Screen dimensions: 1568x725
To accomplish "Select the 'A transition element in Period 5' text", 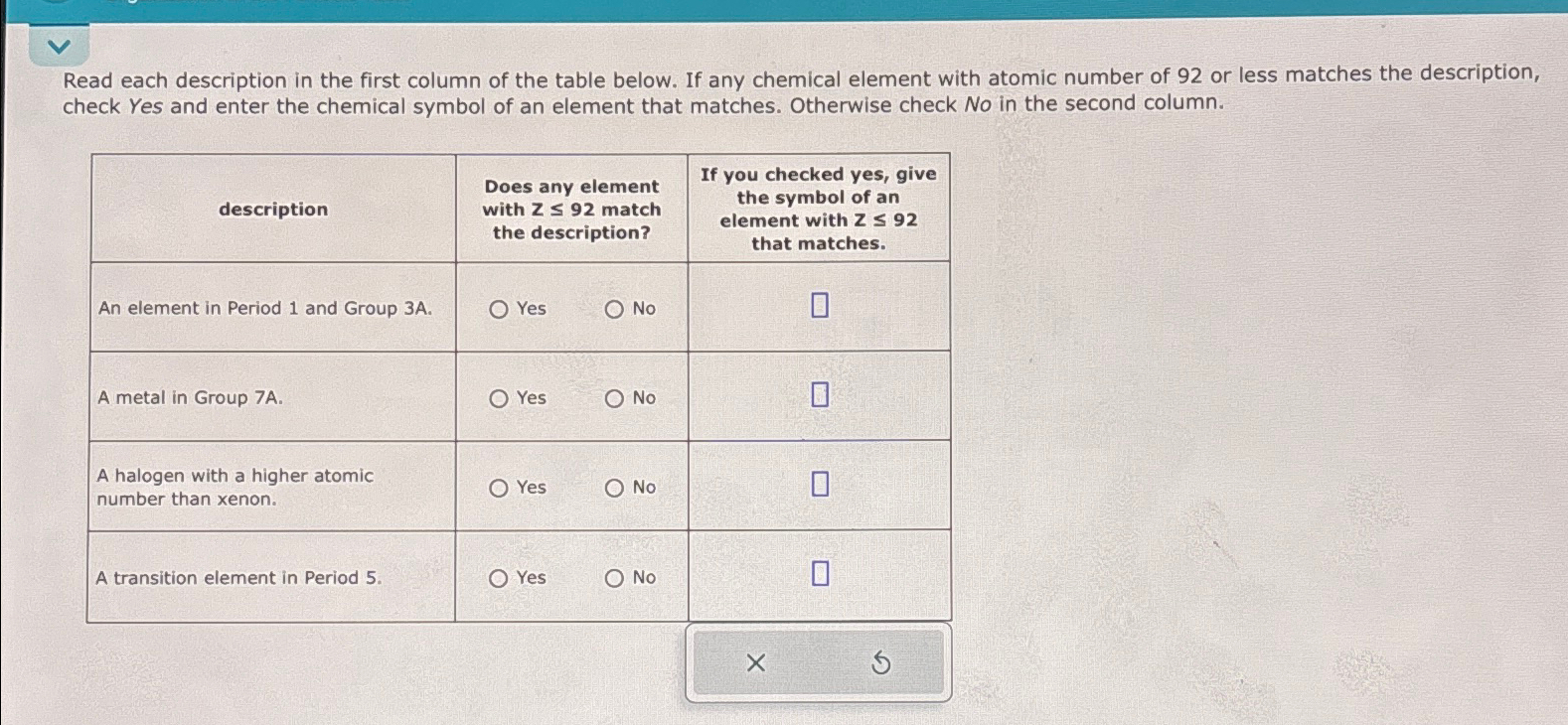I will pos(238,578).
